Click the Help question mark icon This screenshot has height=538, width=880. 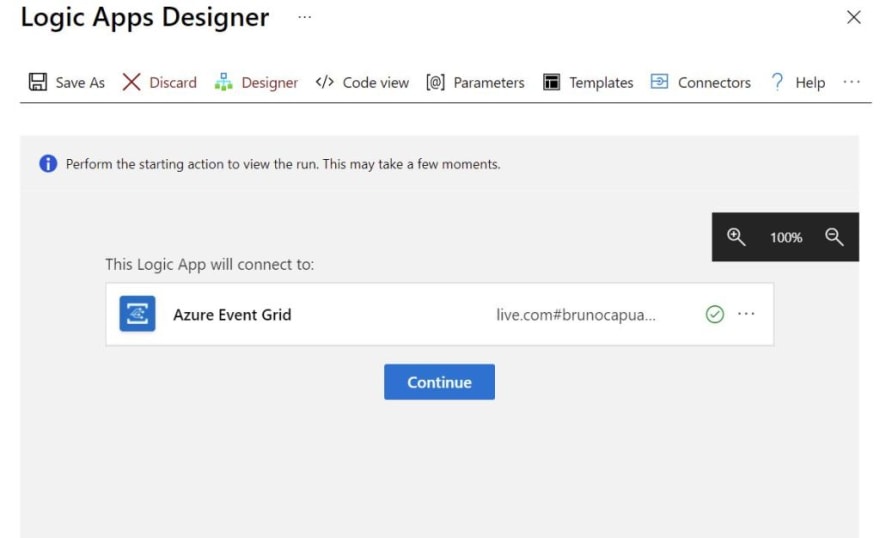[x=777, y=82]
